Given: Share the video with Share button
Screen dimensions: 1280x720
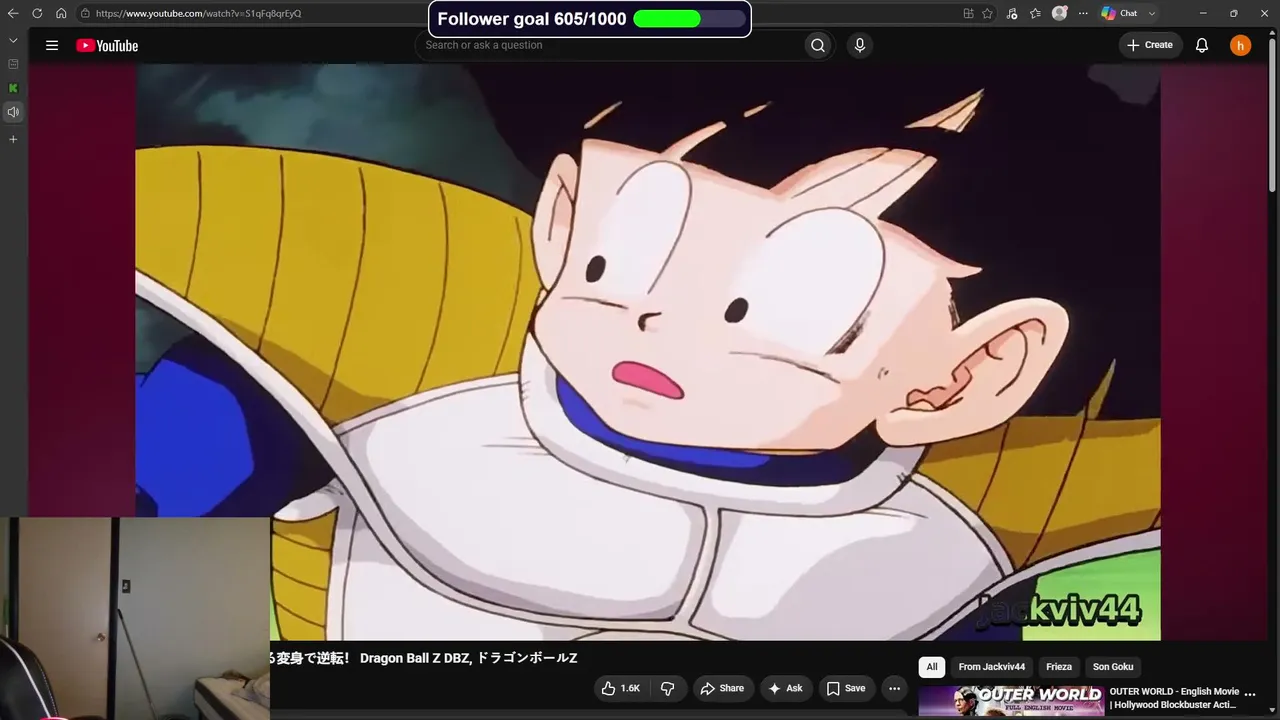Looking at the screenshot, I should [x=722, y=688].
